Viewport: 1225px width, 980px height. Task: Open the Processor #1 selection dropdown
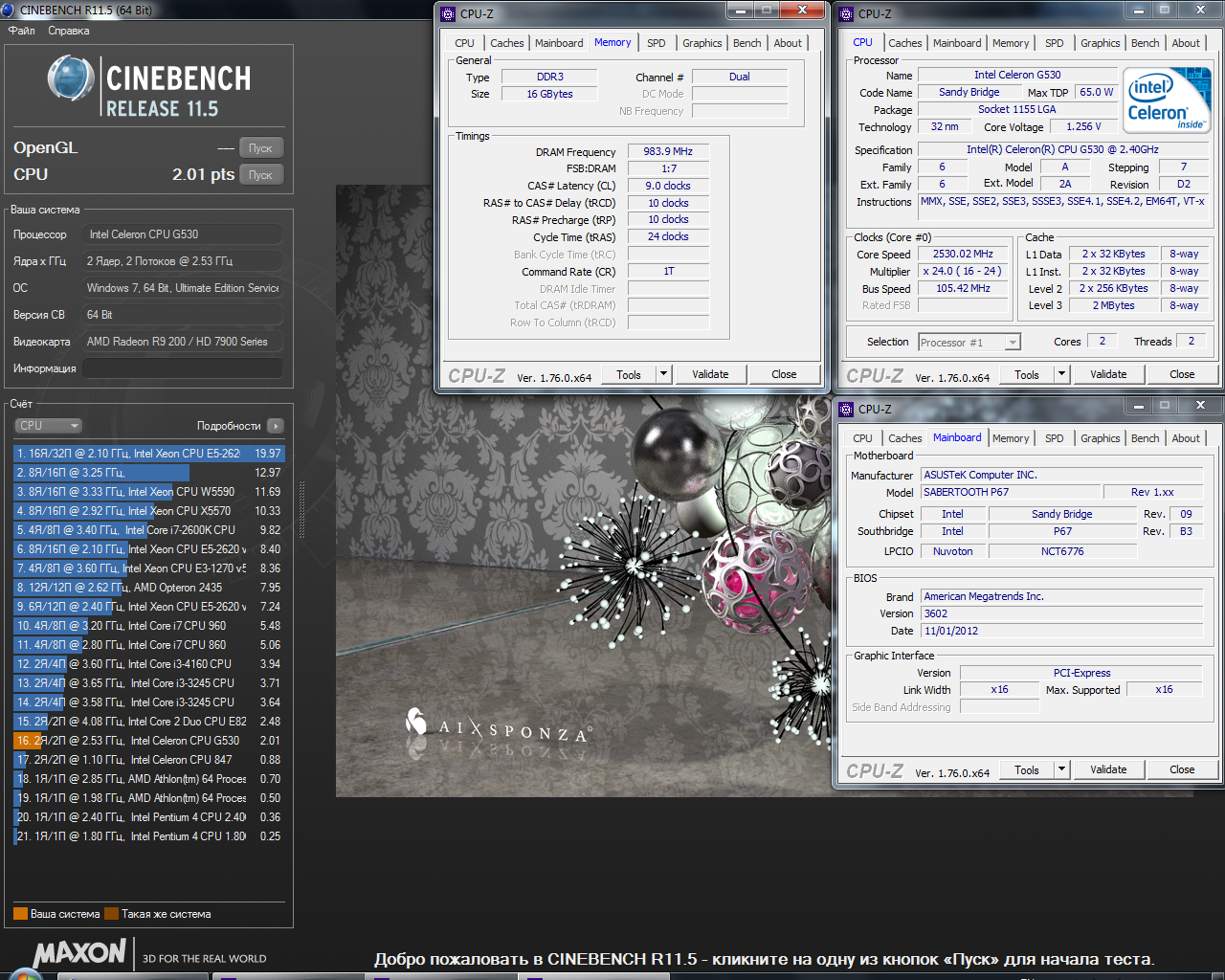[x=969, y=342]
